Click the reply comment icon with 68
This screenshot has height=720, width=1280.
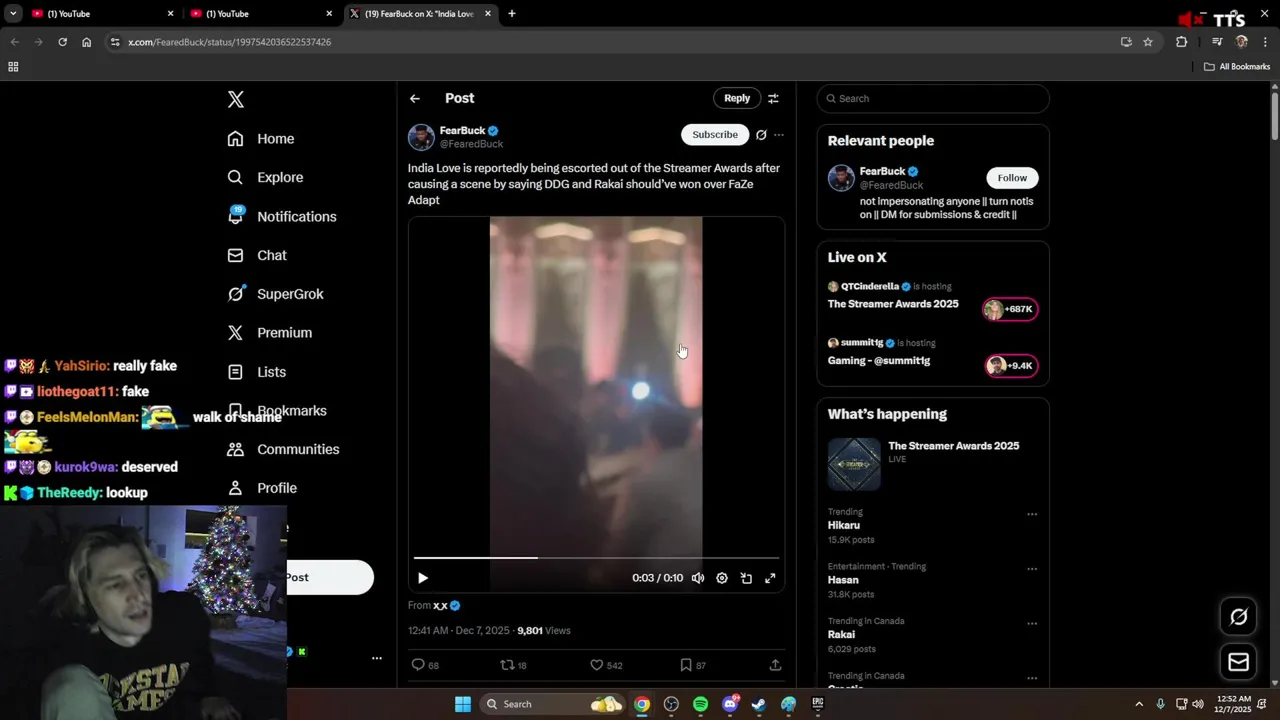tap(418, 665)
